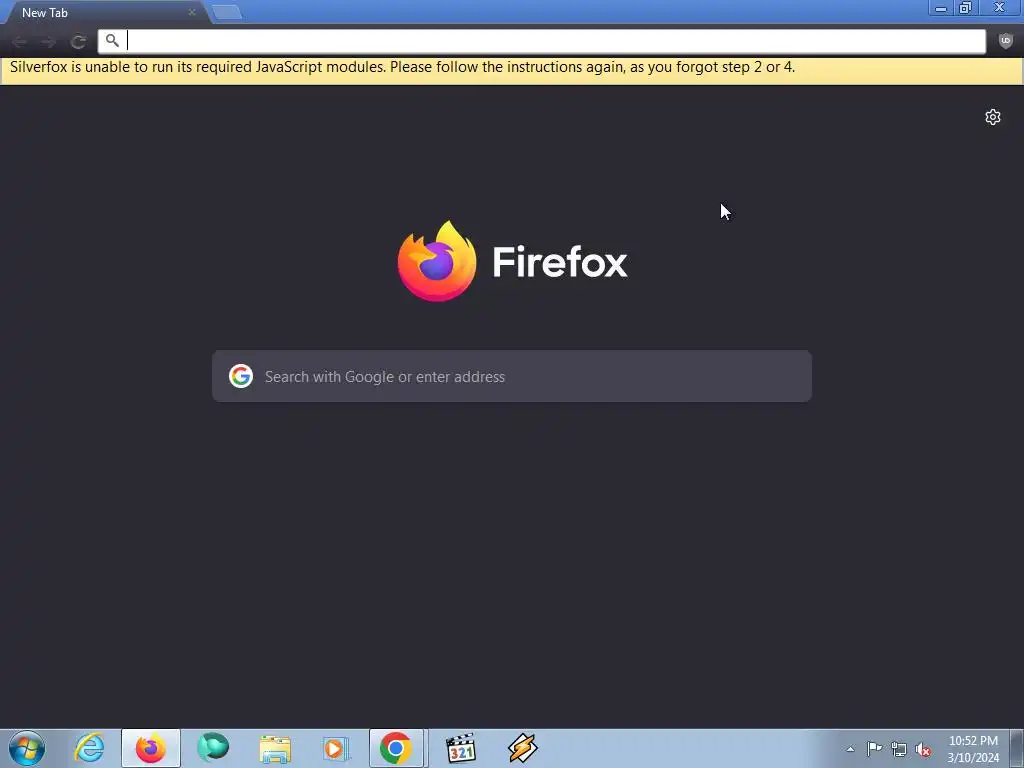Click the network status tray icon

pos(899,749)
